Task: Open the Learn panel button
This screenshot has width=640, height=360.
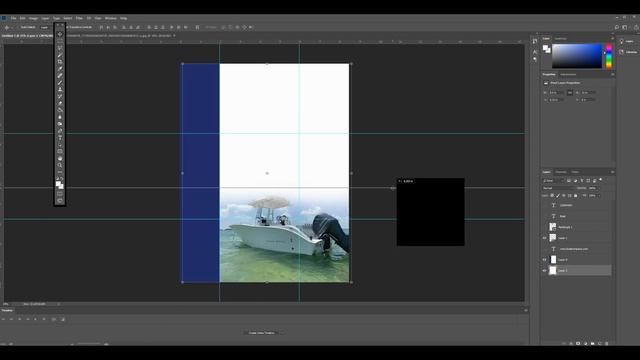Action: tap(627, 41)
